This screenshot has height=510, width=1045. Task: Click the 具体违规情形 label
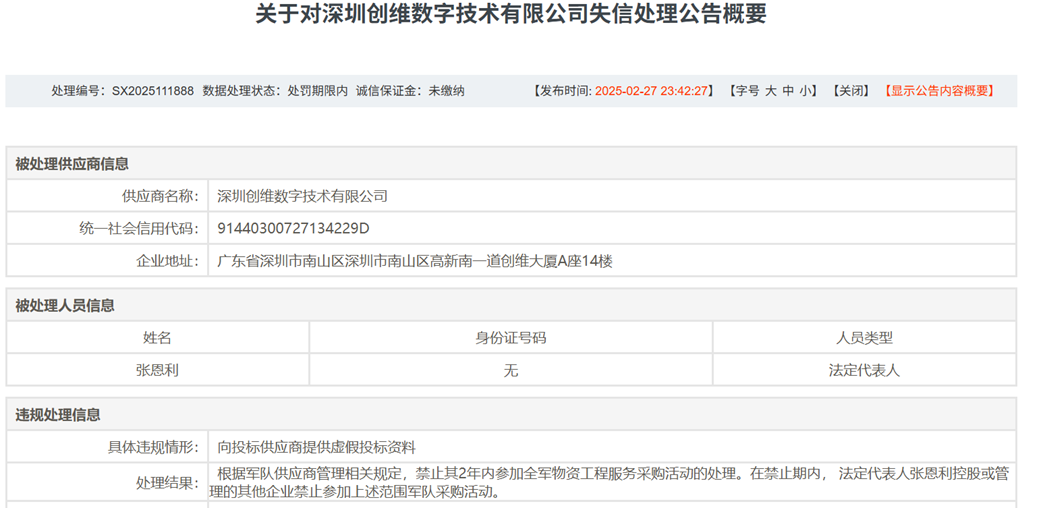153,447
